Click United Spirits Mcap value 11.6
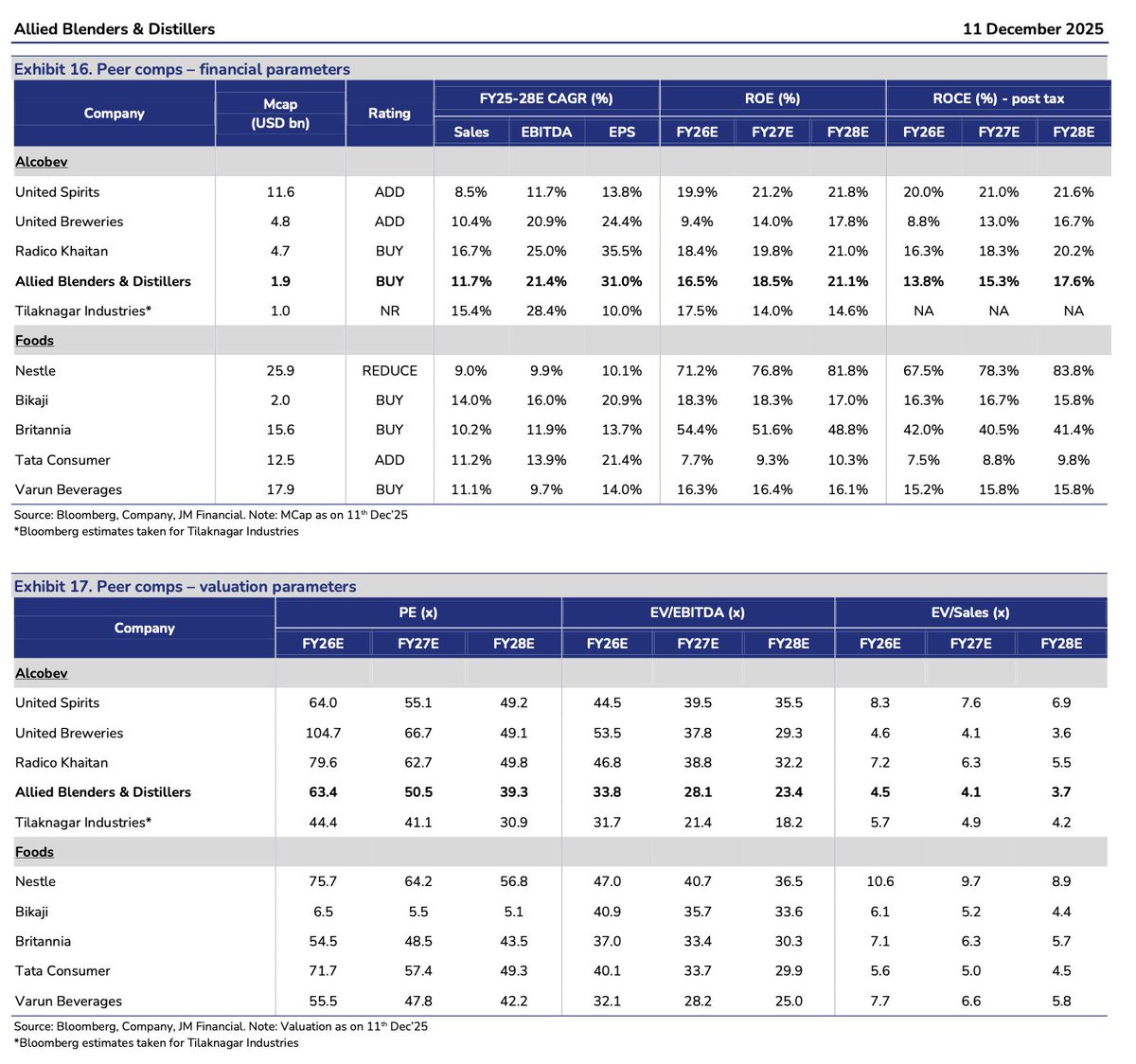The image size is (1136, 1064). [280, 192]
